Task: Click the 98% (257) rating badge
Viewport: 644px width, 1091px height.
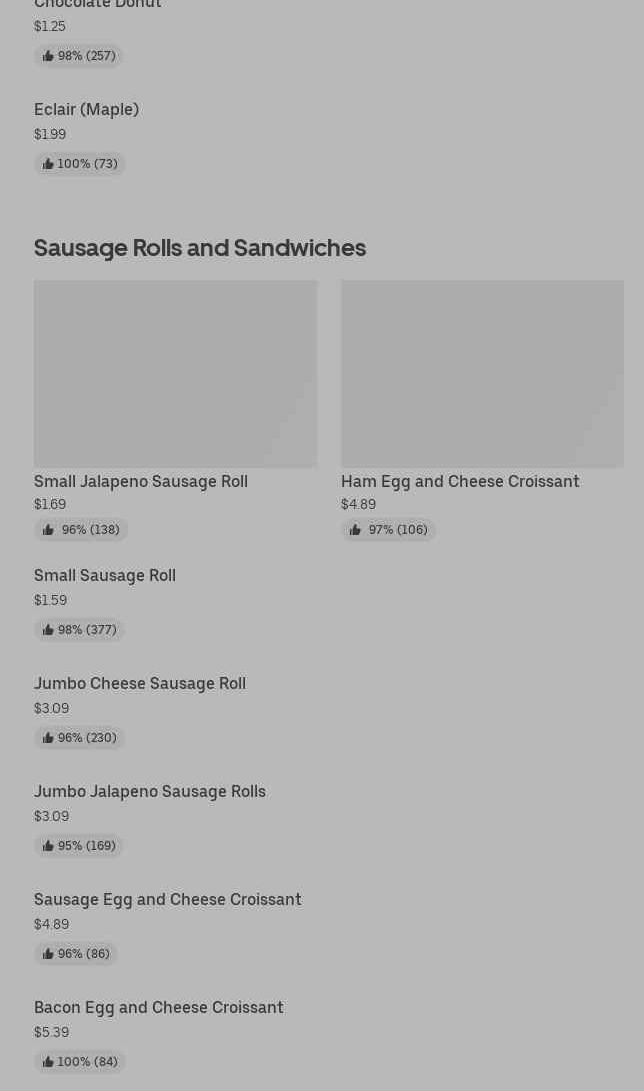Action: pos(79,56)
